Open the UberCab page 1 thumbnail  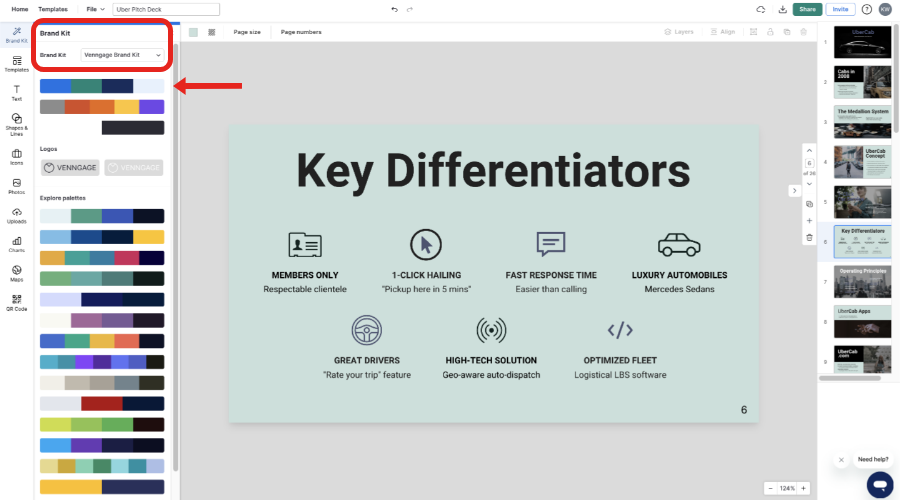tap(862, 42)
